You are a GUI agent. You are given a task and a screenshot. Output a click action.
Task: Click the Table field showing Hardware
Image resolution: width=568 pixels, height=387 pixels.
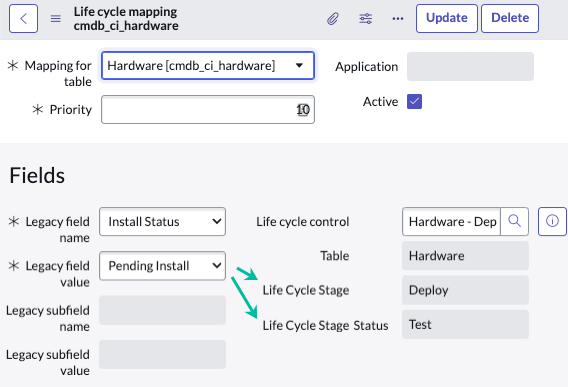(465, 256)
